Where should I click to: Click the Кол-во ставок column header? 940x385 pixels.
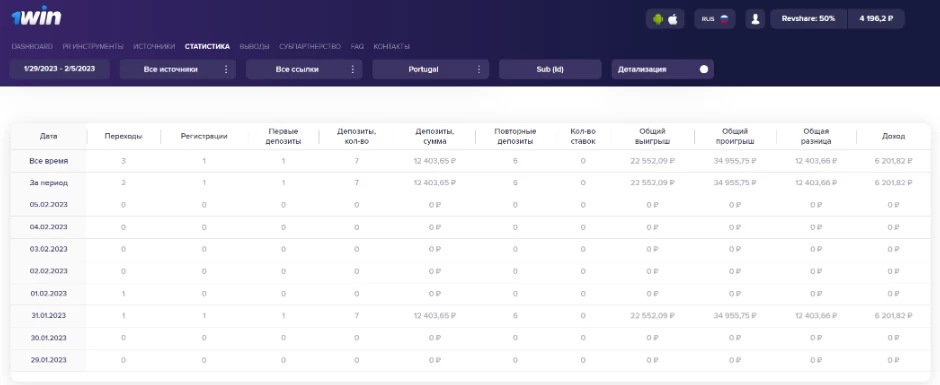click(583, 136)
